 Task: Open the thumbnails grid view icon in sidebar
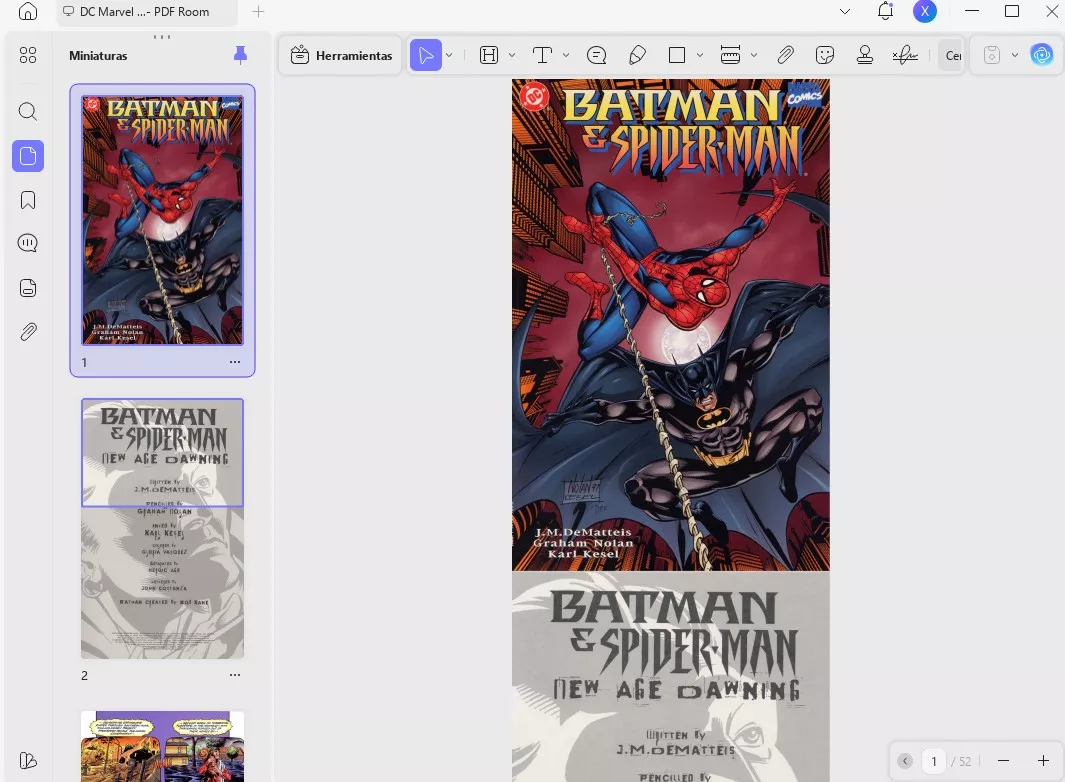[28, 55]
